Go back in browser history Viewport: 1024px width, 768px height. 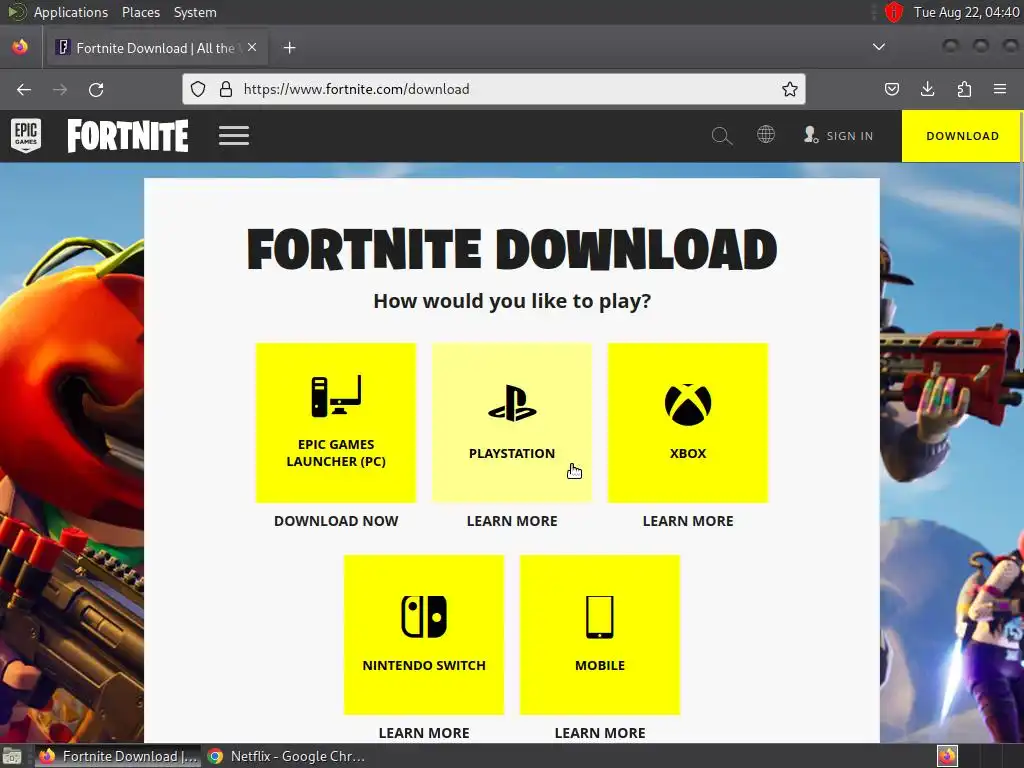(x=24, y=89)
